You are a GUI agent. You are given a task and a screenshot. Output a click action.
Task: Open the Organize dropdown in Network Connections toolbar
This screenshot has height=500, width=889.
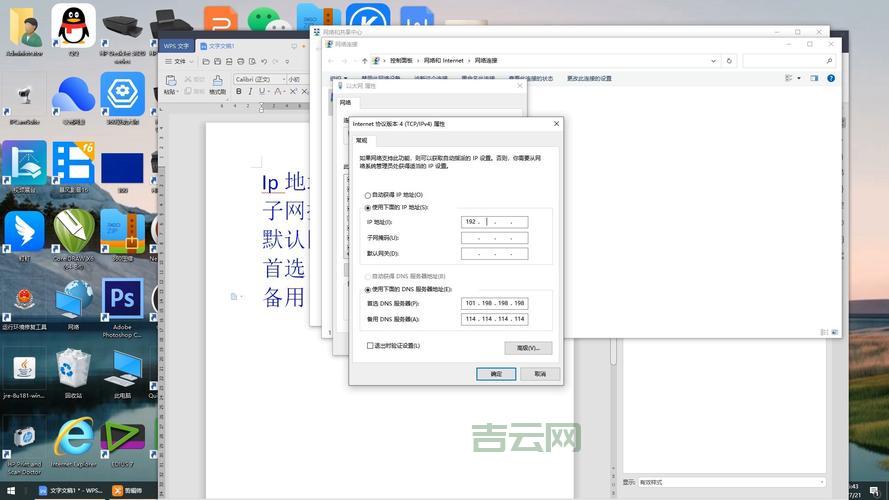coord(338,78)
